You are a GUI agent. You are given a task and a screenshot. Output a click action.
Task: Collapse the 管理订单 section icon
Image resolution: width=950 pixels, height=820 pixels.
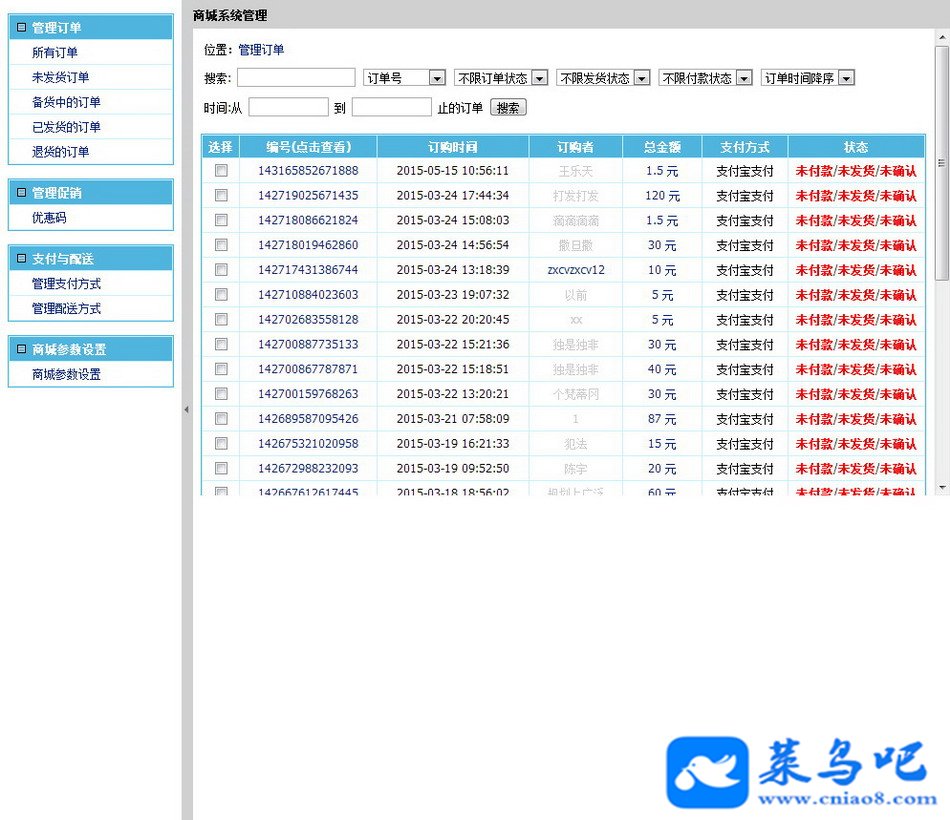pos(21,27)
